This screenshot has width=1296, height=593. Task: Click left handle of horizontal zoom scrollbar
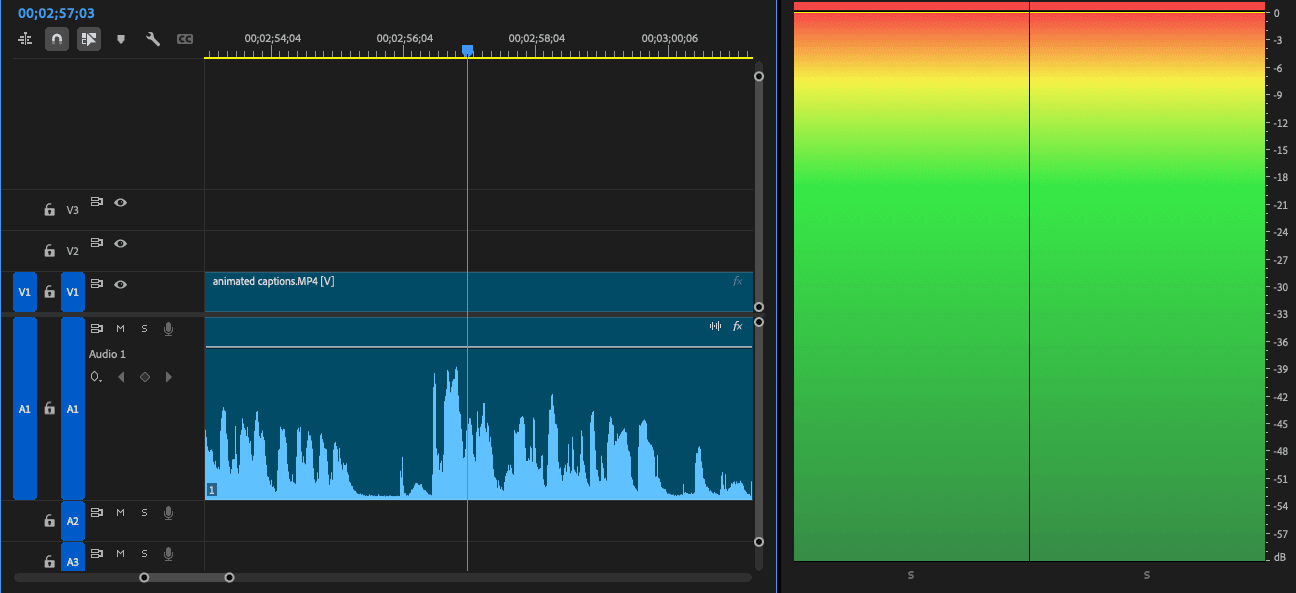tap(144, 577)
